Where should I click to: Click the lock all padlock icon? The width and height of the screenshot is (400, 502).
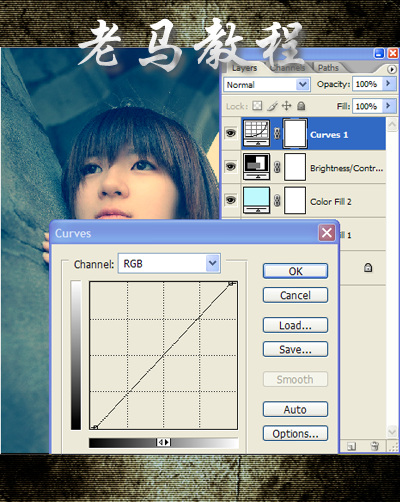301,106
